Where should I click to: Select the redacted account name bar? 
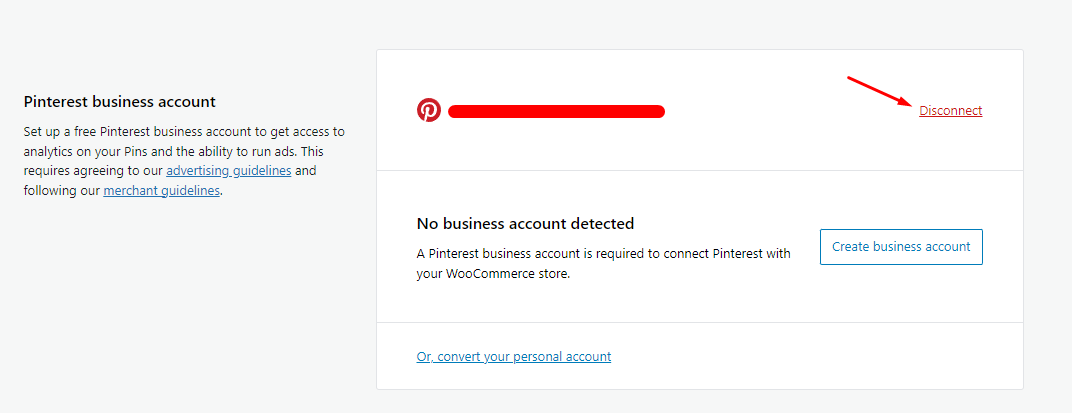point(557,111)
